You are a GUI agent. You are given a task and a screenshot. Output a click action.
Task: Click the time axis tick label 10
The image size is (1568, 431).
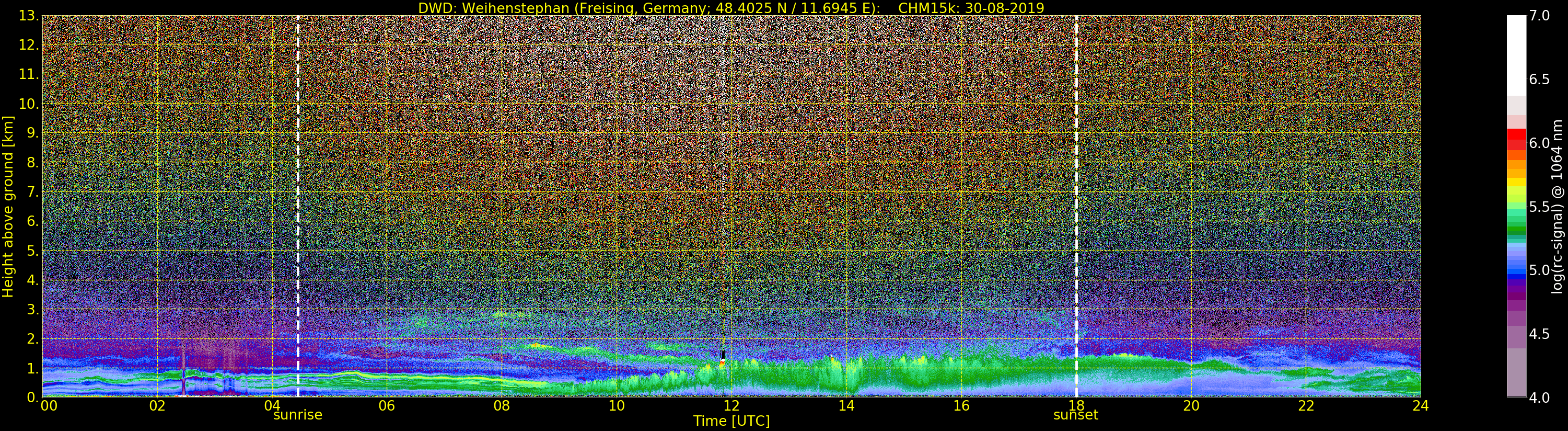pos(617,406)
